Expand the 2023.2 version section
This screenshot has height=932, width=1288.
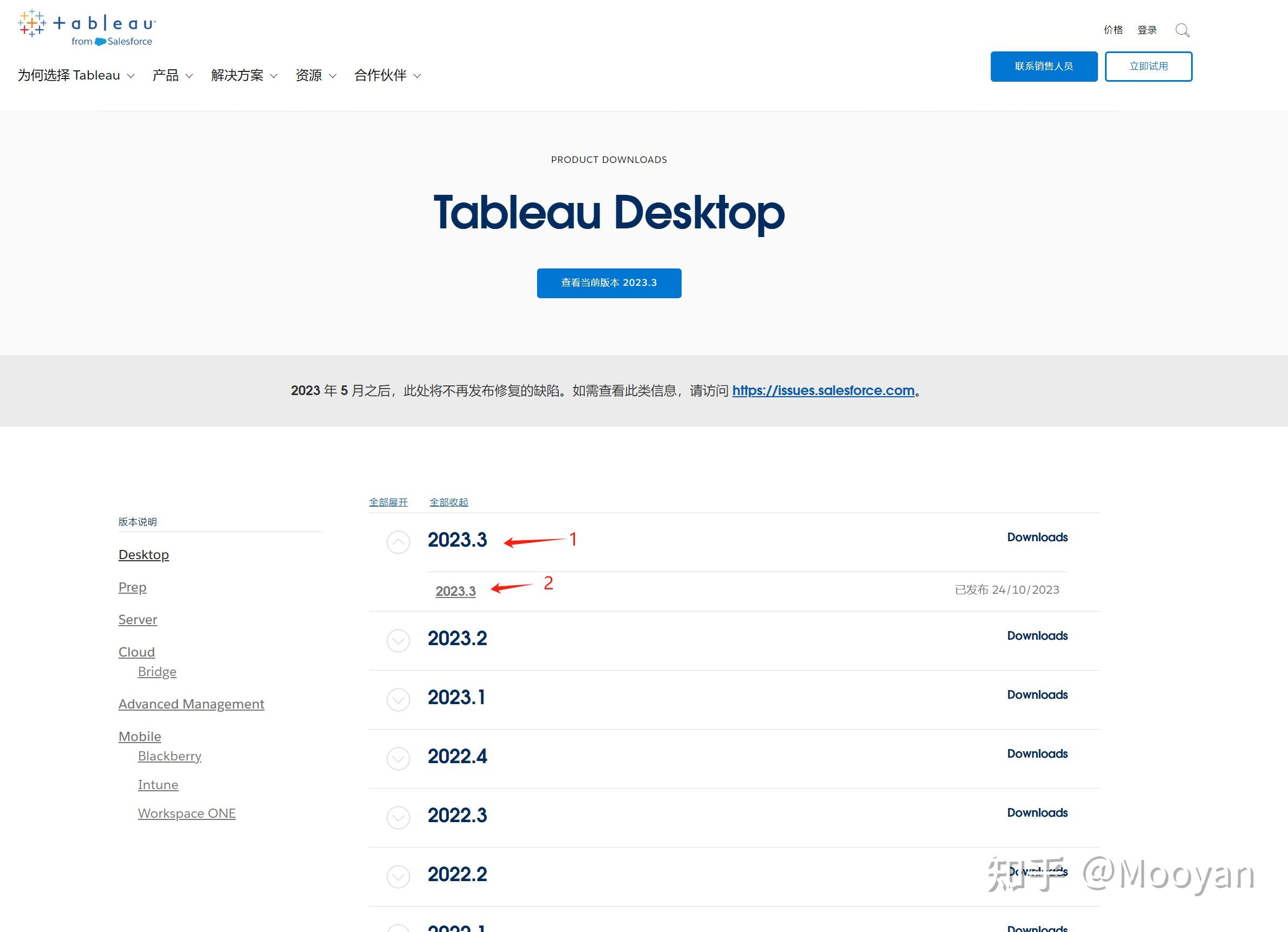pos(398,641)
